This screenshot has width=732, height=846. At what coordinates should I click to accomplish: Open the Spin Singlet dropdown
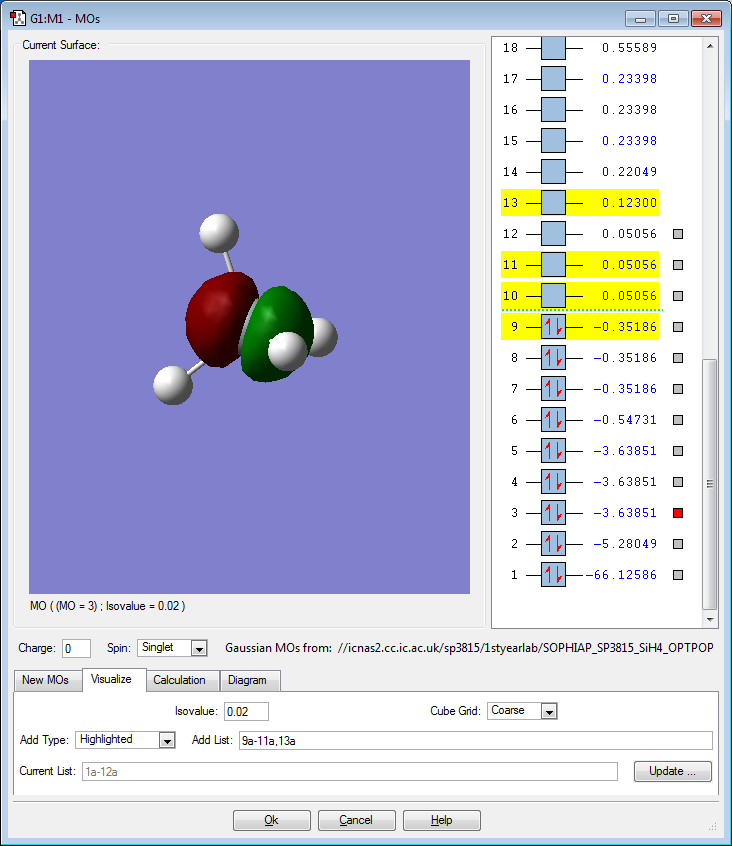[x=198, y=648]
